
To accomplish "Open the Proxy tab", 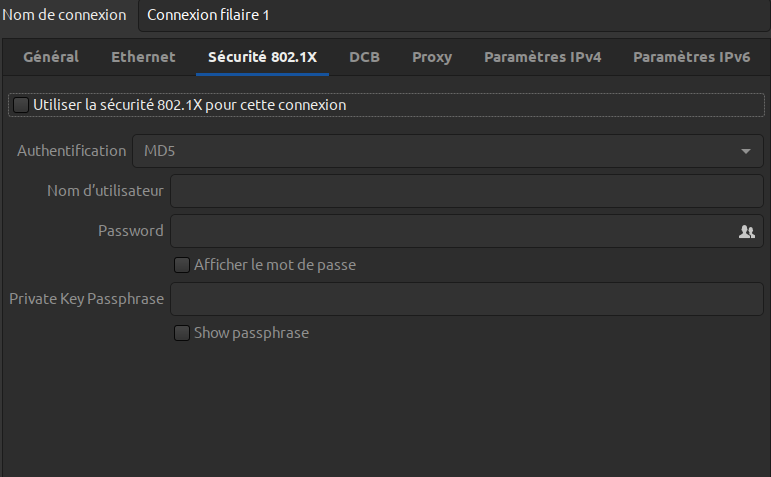I will tap(432, 57).
